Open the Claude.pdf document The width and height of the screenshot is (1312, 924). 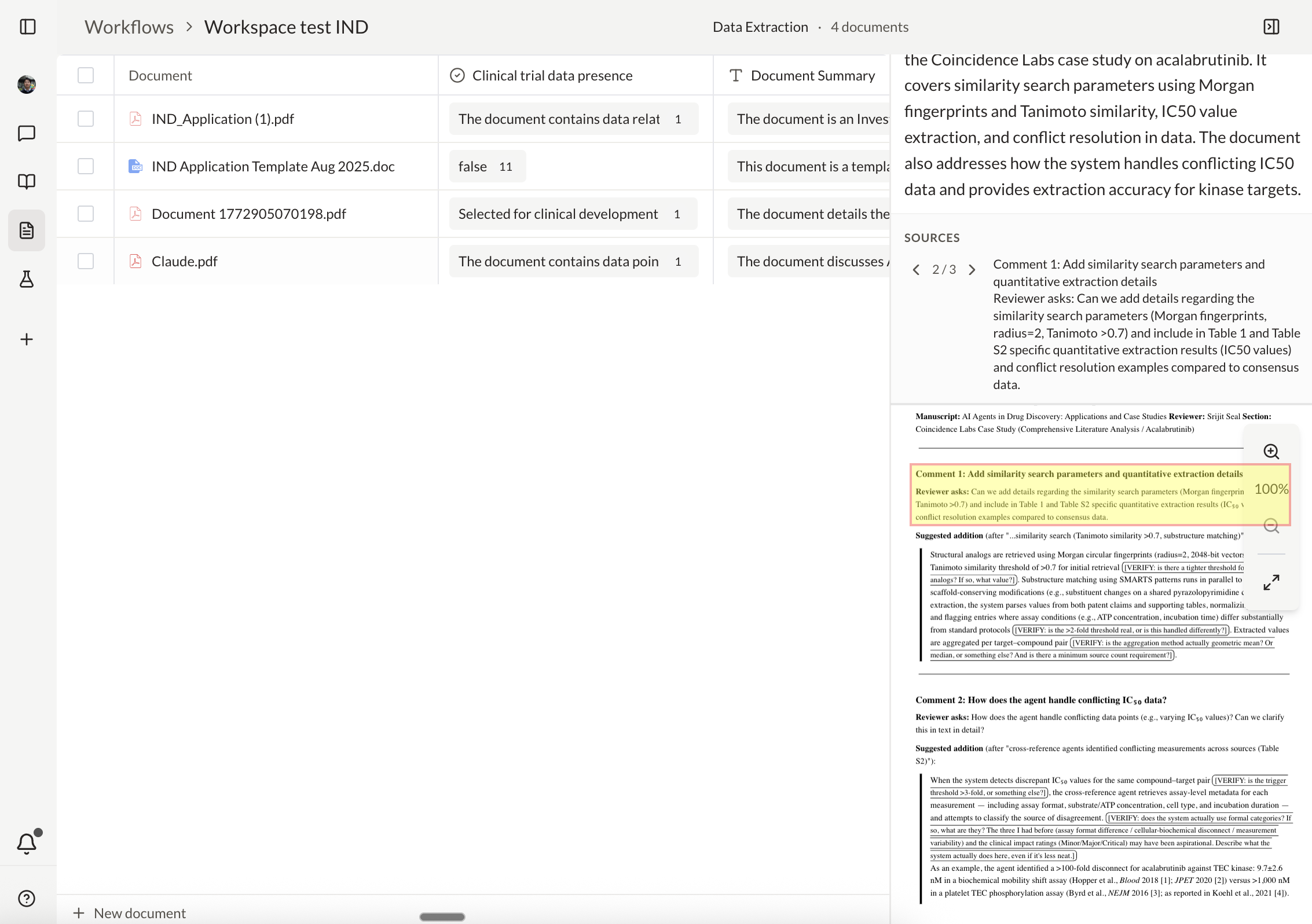pyautogui.click(x=185, y=261)
